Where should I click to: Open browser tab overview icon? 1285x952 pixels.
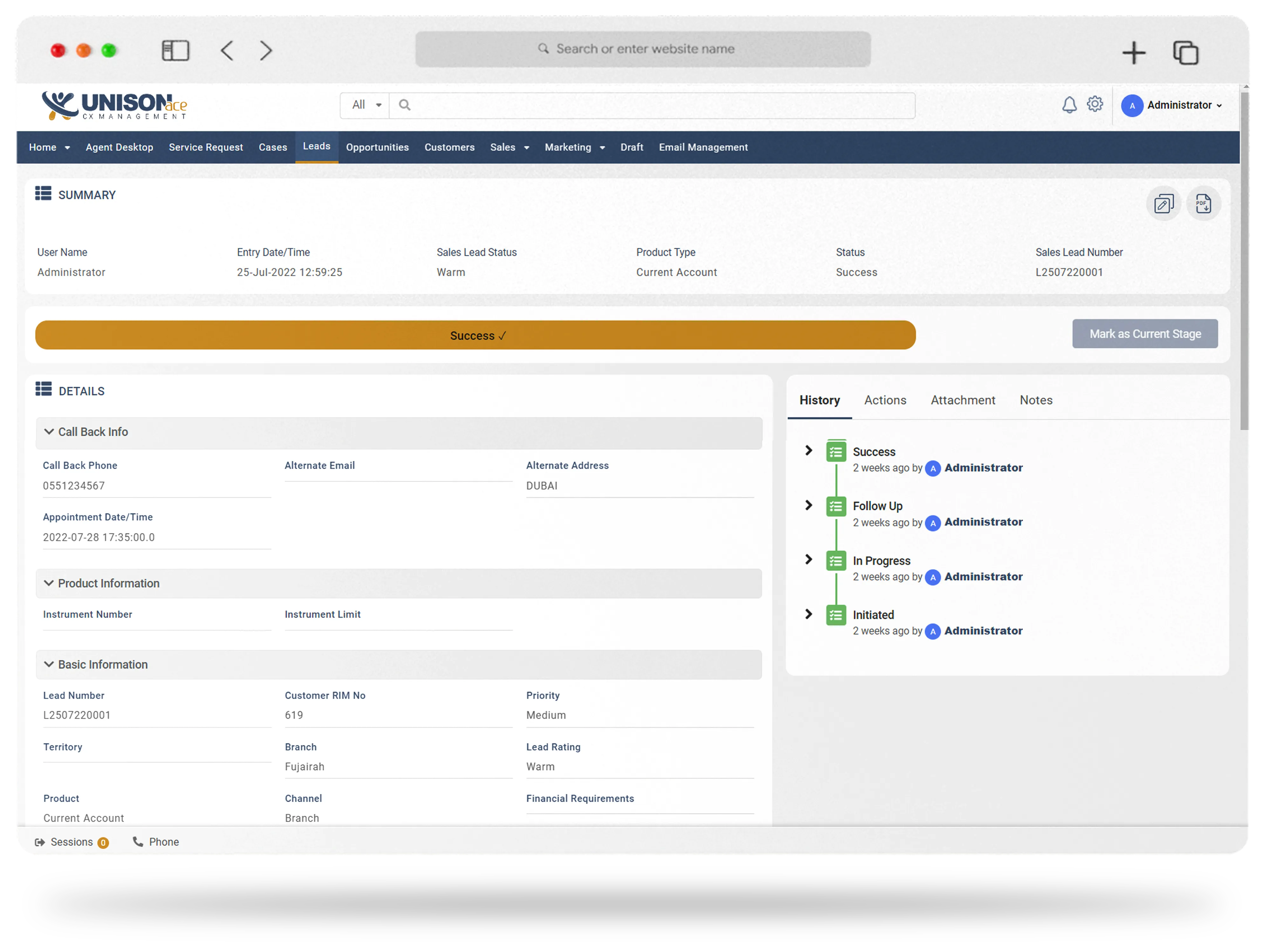[x=1185, y=52]
